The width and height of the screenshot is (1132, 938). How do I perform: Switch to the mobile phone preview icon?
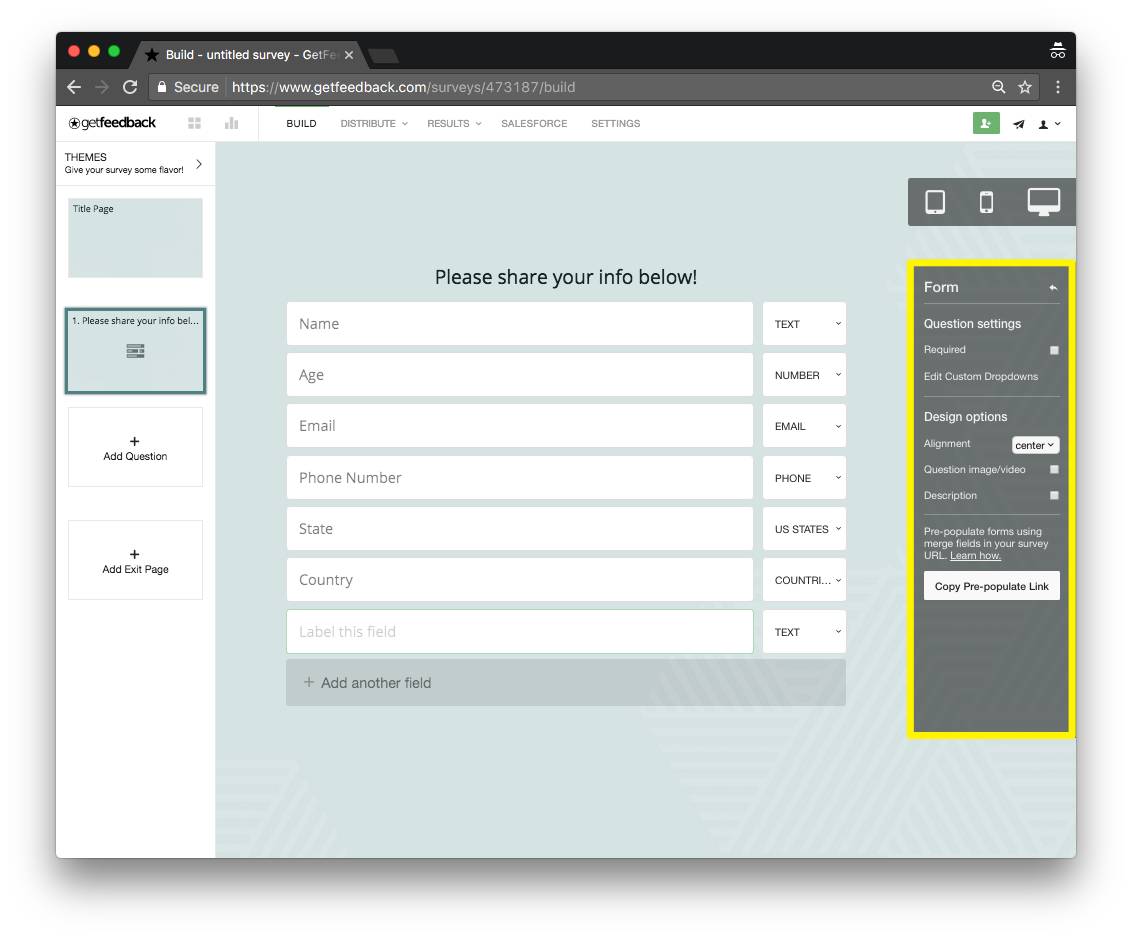tap(986, 201)
